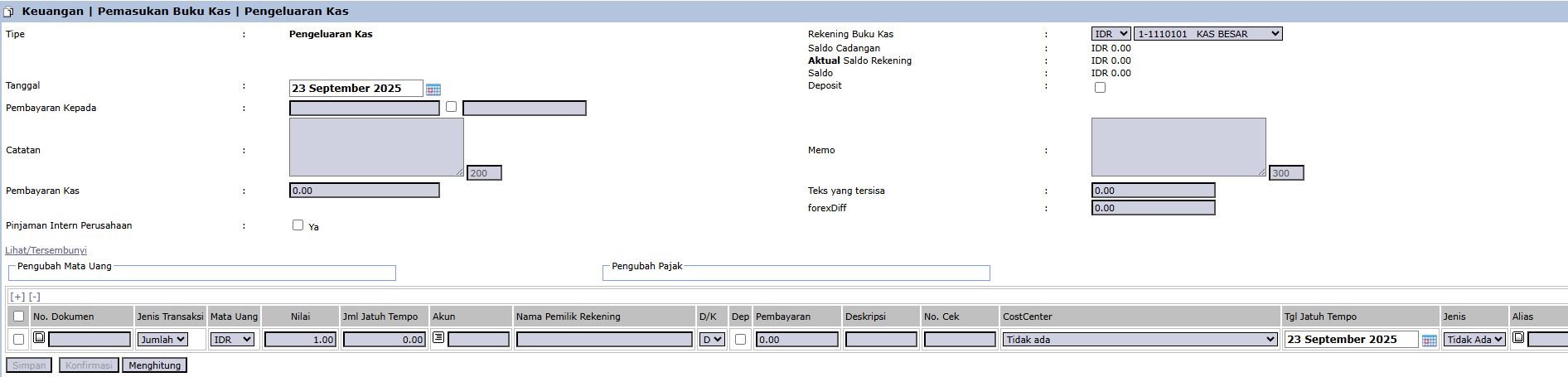Screen dimensions: 1568x377
Task: Open the CostCenter 'Tidak ada' dropdown
Action: pos(1140,340)
